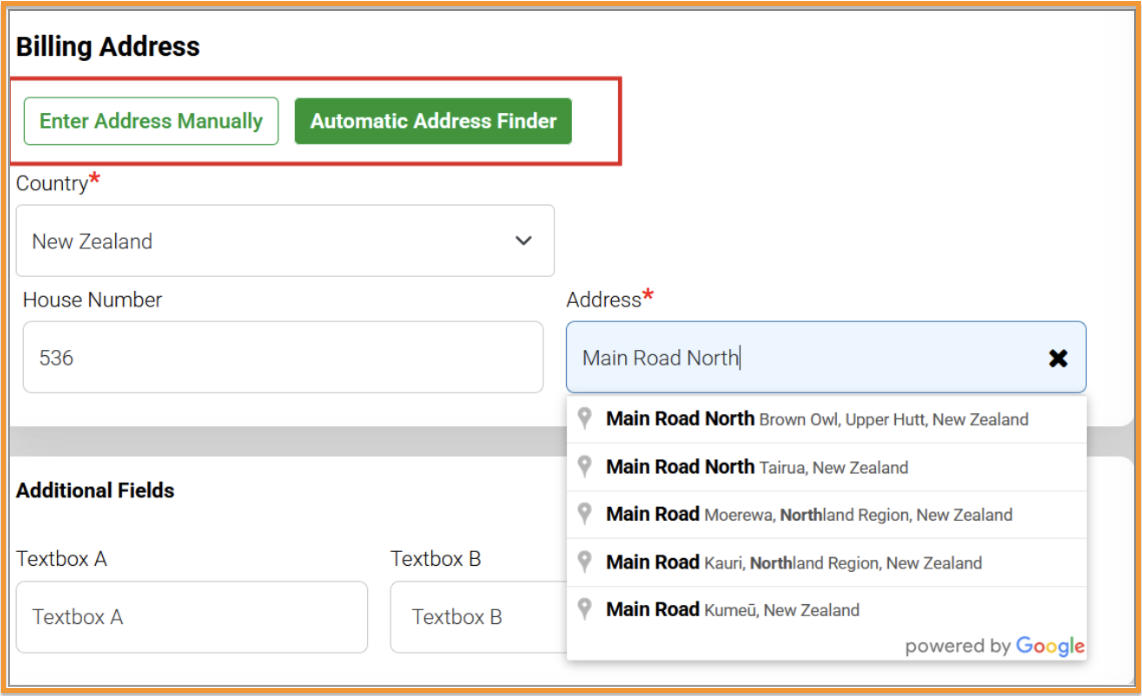Click the location pin beside Main Road Moerewa

coord(586,513)
